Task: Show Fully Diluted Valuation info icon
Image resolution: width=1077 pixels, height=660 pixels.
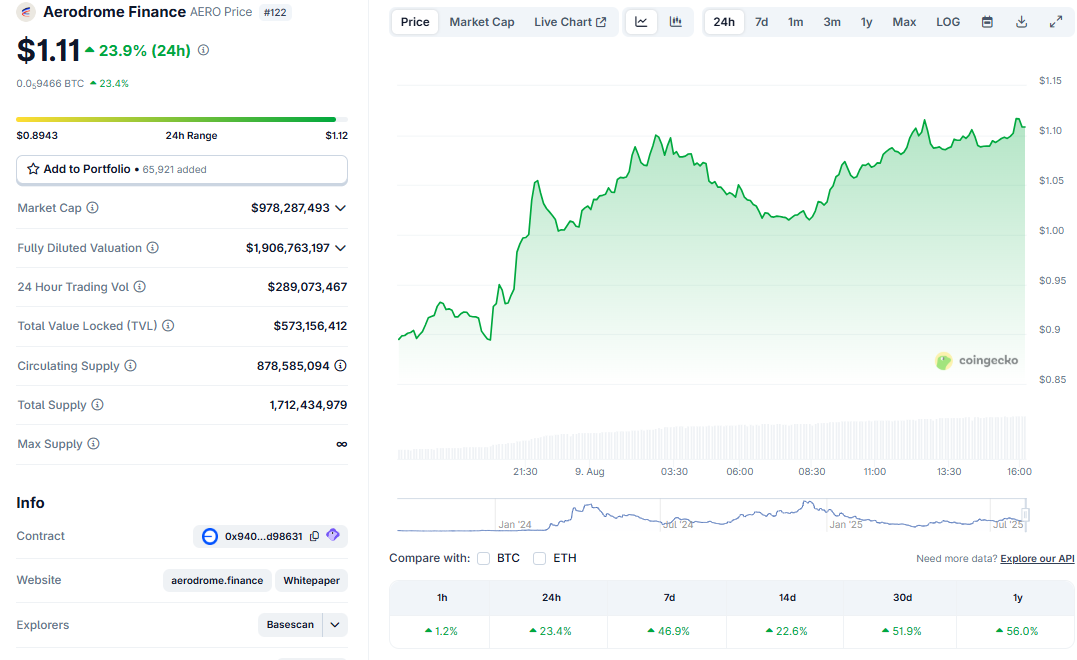Action: 152,247
